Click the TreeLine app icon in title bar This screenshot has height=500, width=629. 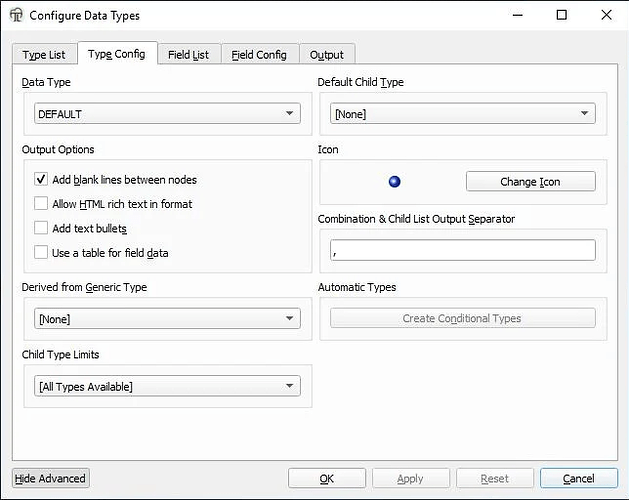[15, 15]
